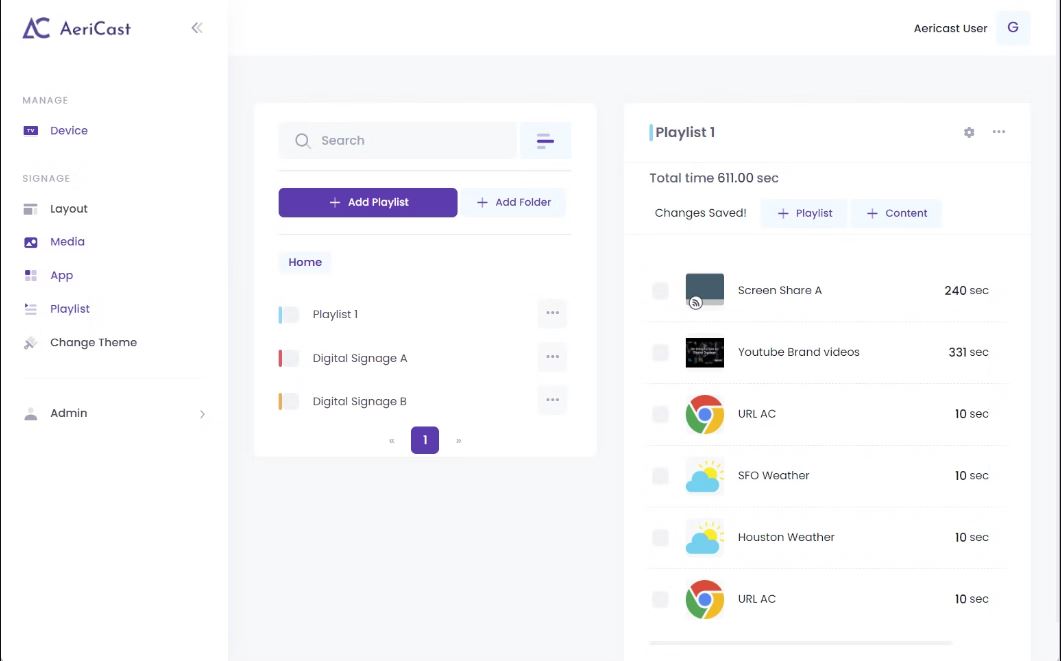The image size is (1061, 661).
Task: Click the SFO Weather cloud icon
Action: [704, 476]
